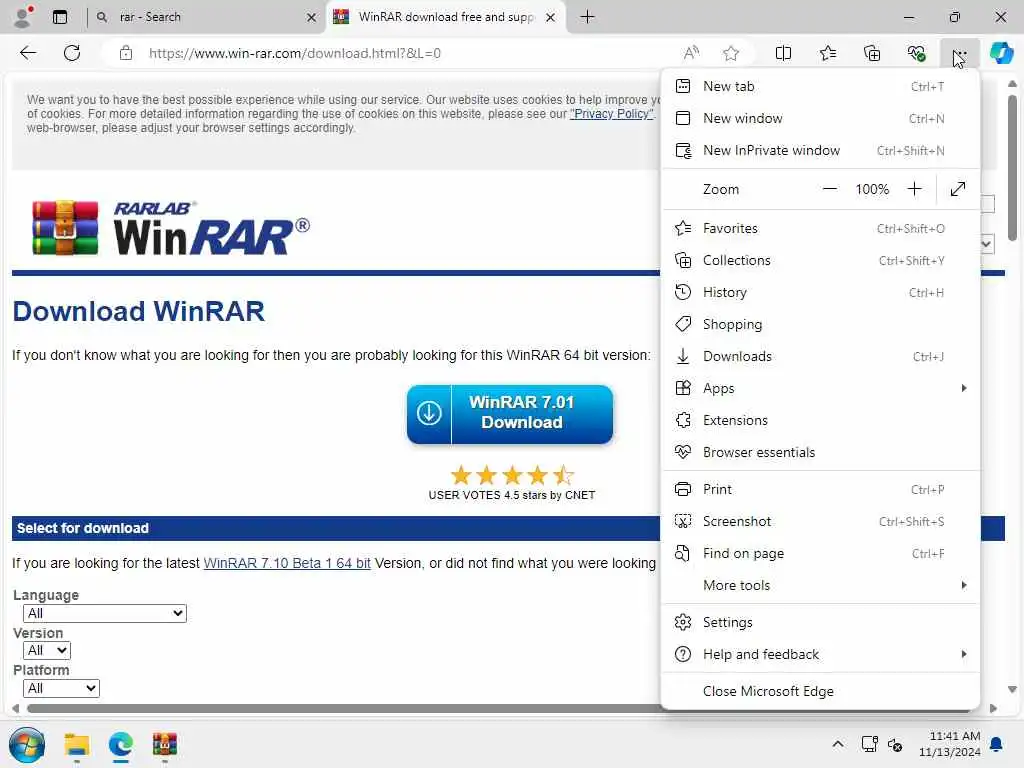Open Collections from the menu
Image resolution: width=1024 pixels, height=768 pixels.
point(820,261)
